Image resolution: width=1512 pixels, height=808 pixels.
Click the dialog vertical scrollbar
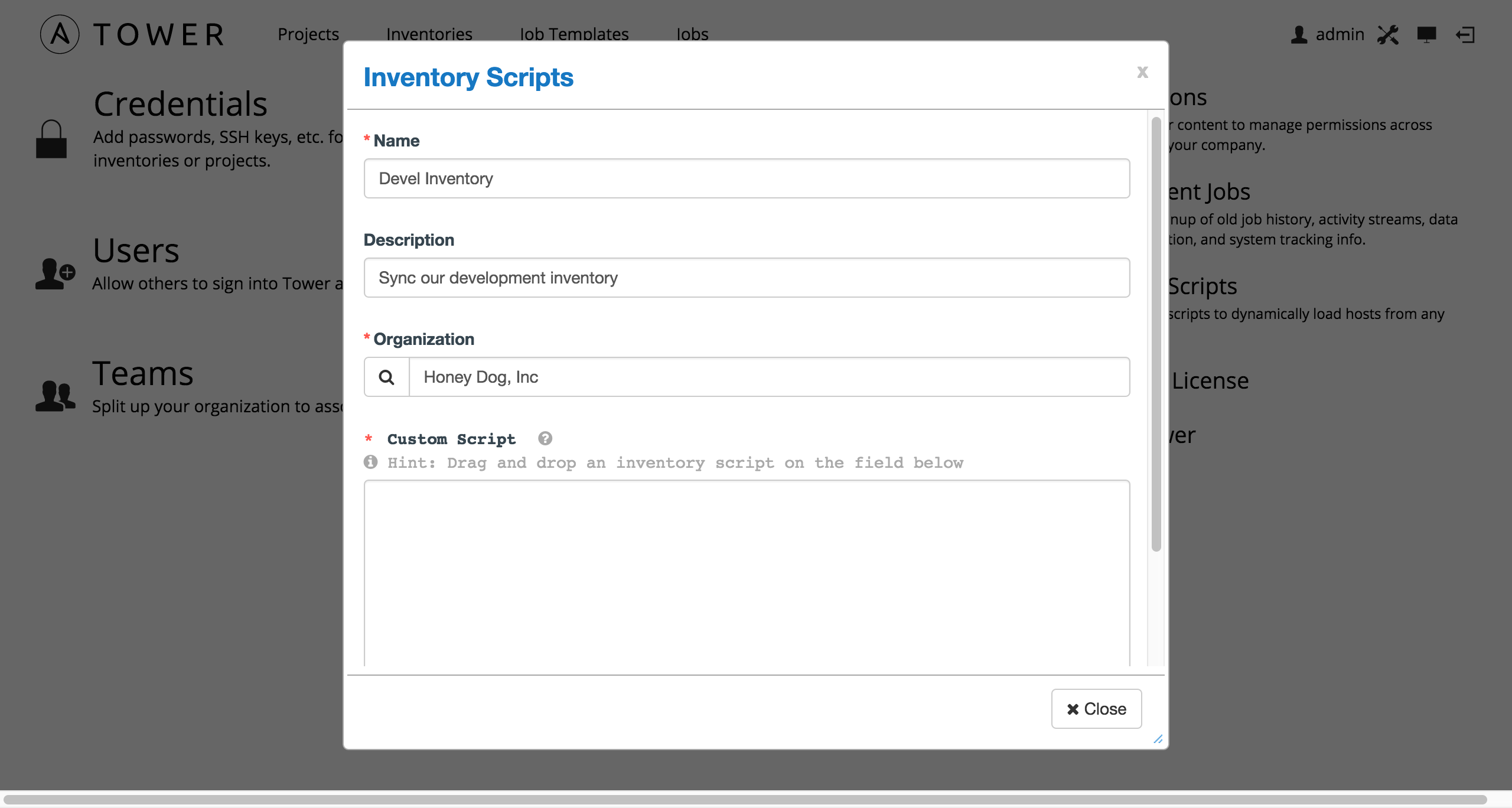click(x=1156, y=334)
